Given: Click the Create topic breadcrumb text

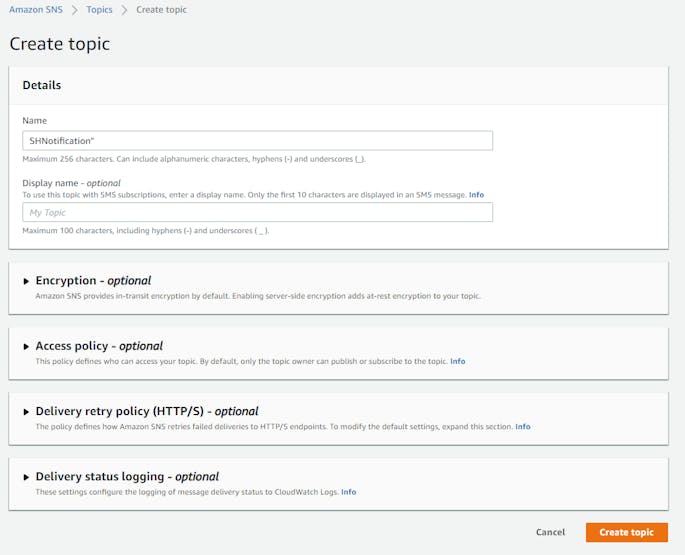Looking at the screenshot, I should [161, 10].
